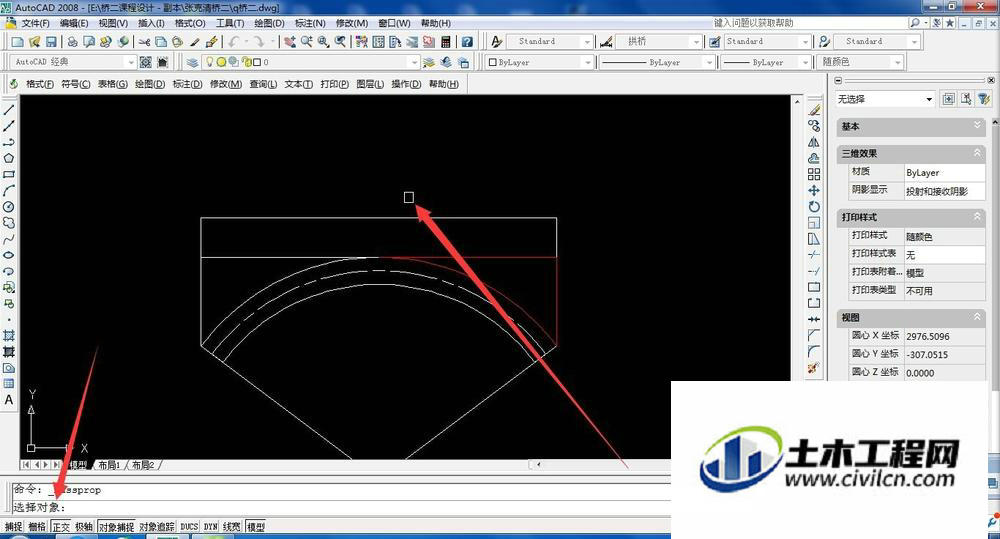The image size is (1000, 539).
Task: Toggle 正交 ortho mode in status bar
Action: (61, 527)
